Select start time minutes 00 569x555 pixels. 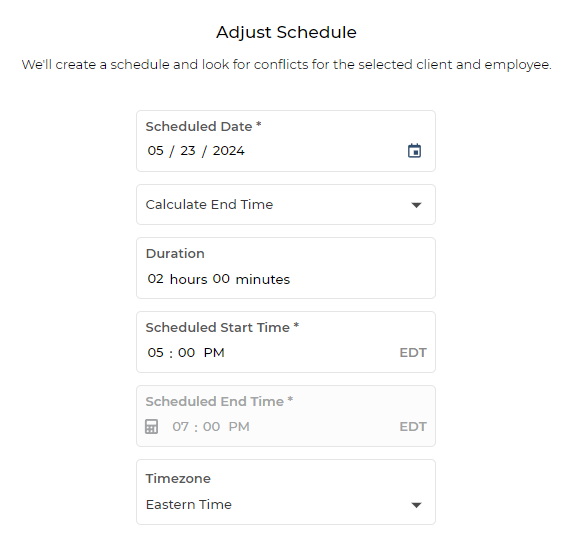[187, 352]
